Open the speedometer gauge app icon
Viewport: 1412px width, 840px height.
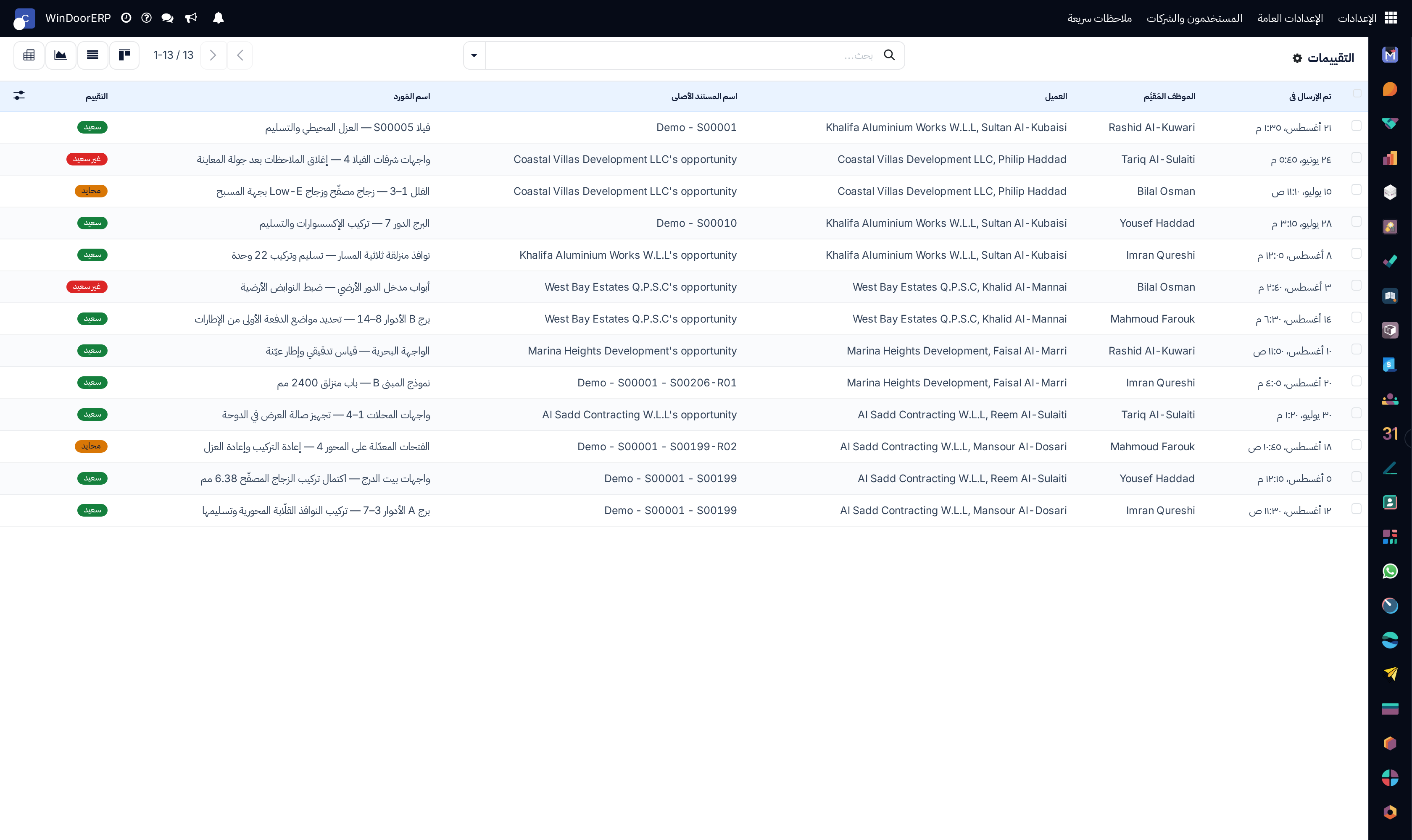pos(1390,606)
